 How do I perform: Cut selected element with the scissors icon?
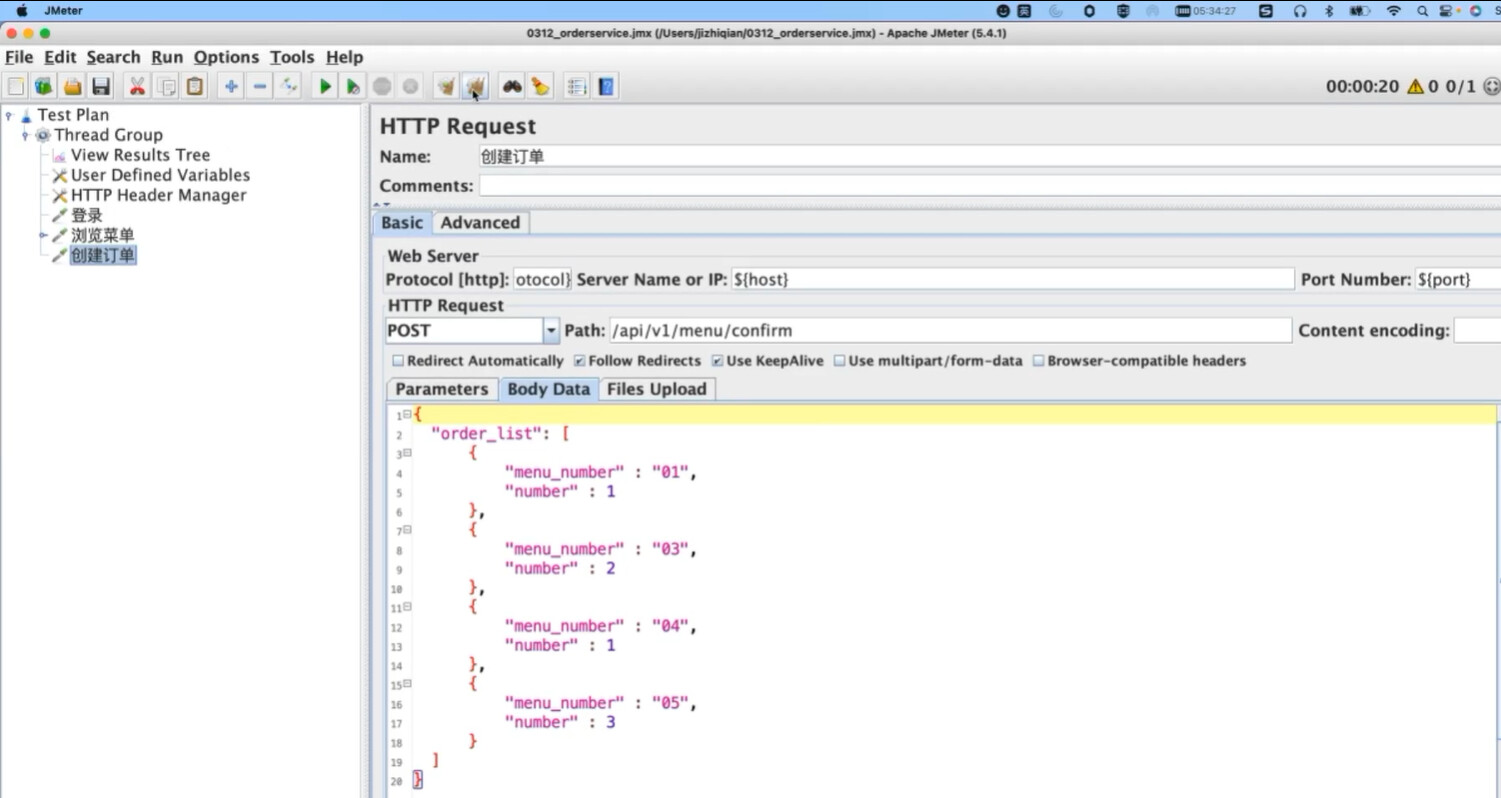138,87
